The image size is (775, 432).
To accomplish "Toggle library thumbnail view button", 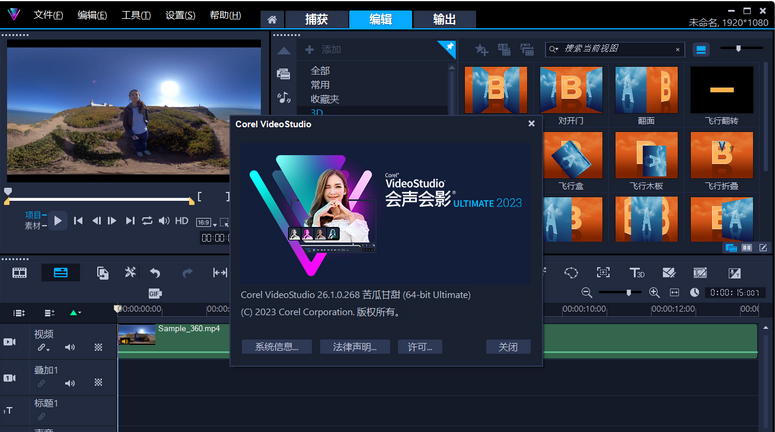I will tap(700, 49).
